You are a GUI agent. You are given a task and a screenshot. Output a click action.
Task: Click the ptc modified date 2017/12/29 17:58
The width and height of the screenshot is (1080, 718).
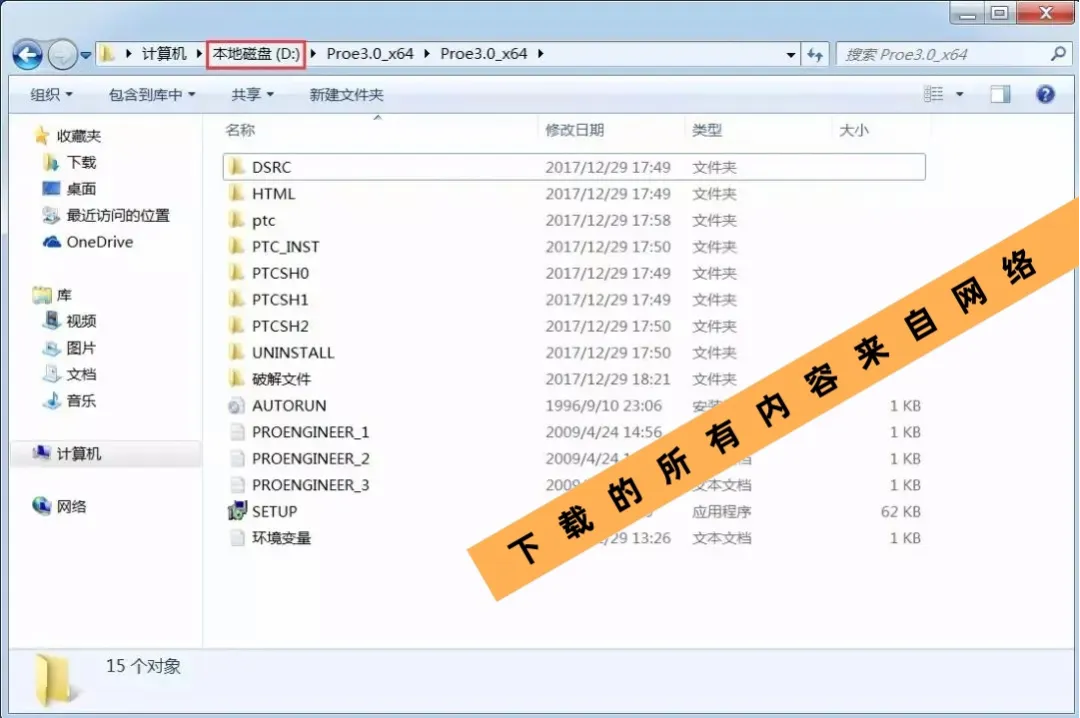click(608, 220)
